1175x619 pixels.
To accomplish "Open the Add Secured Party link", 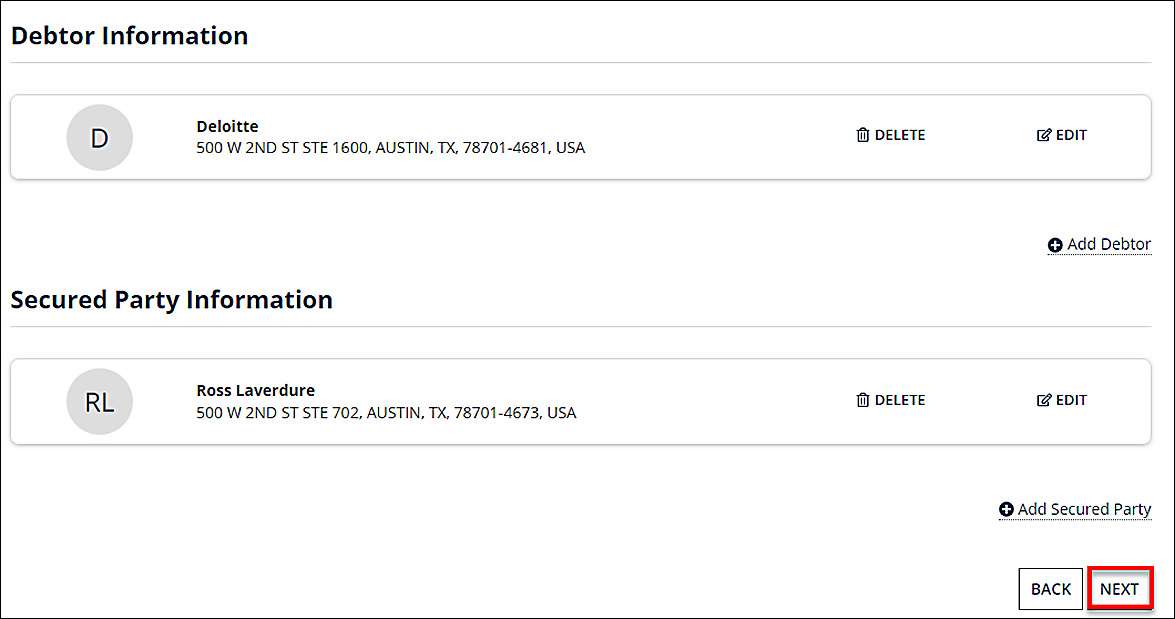I will pyautogui.click(x=1084, y=509).
